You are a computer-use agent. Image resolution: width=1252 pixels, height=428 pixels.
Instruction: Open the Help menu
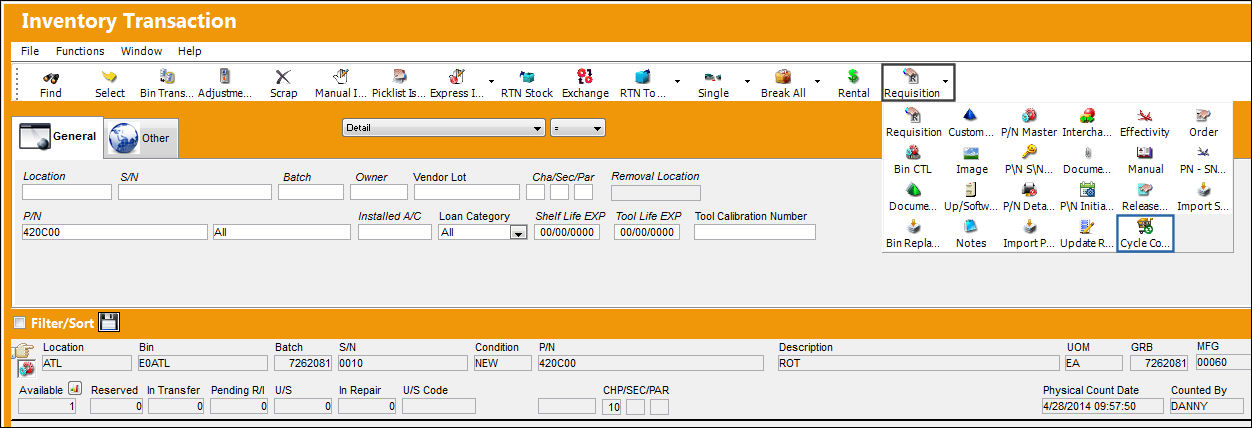[x=190, y=51]
